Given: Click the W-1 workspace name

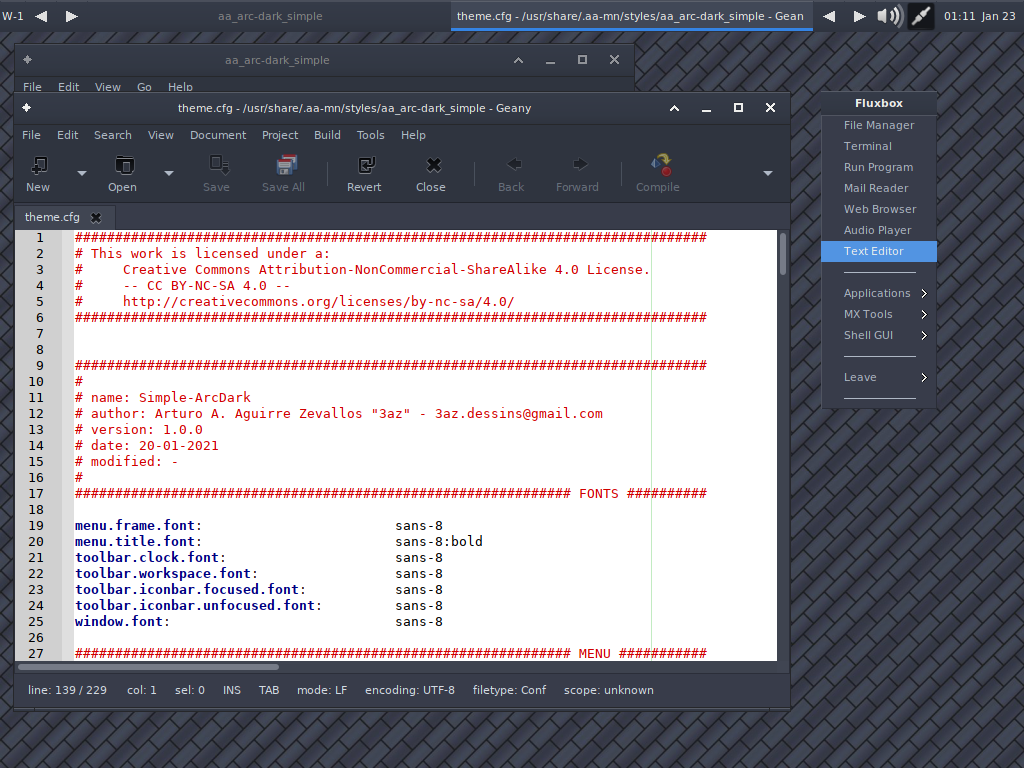Looking at the screenshot, I should click(13, 16).
